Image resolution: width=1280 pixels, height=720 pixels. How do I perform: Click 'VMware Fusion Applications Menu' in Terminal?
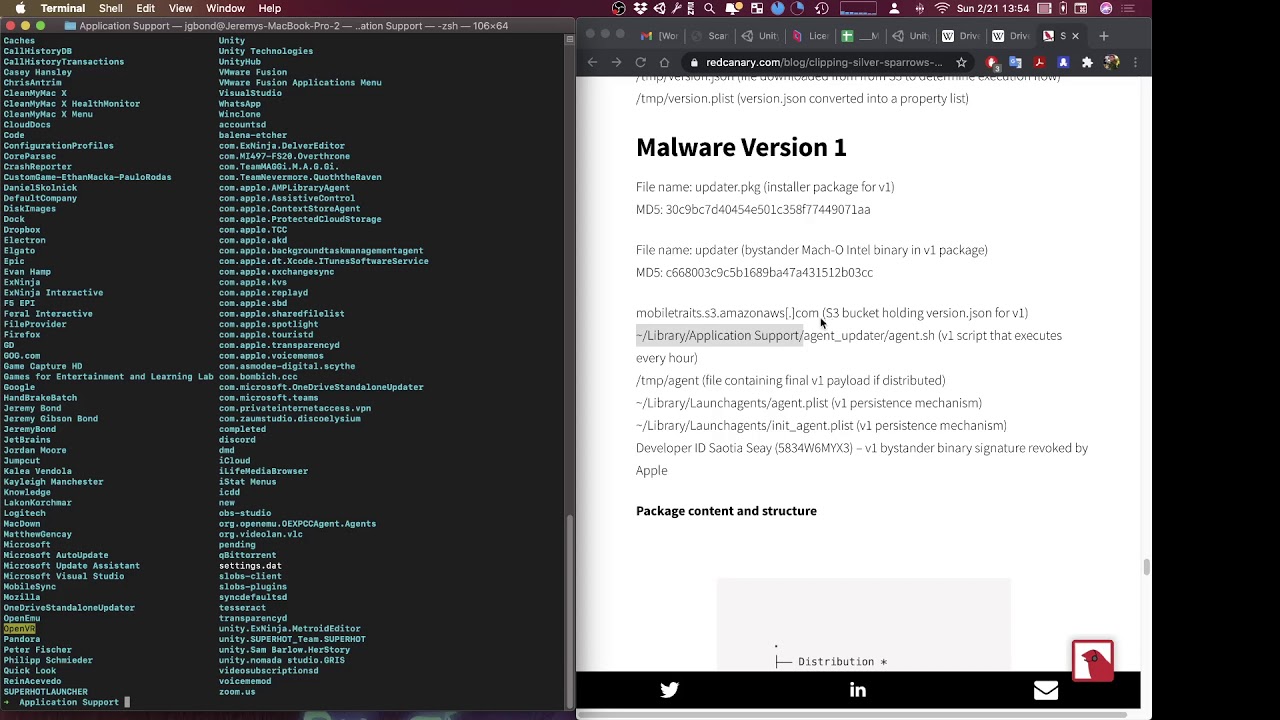pos(300,83)
